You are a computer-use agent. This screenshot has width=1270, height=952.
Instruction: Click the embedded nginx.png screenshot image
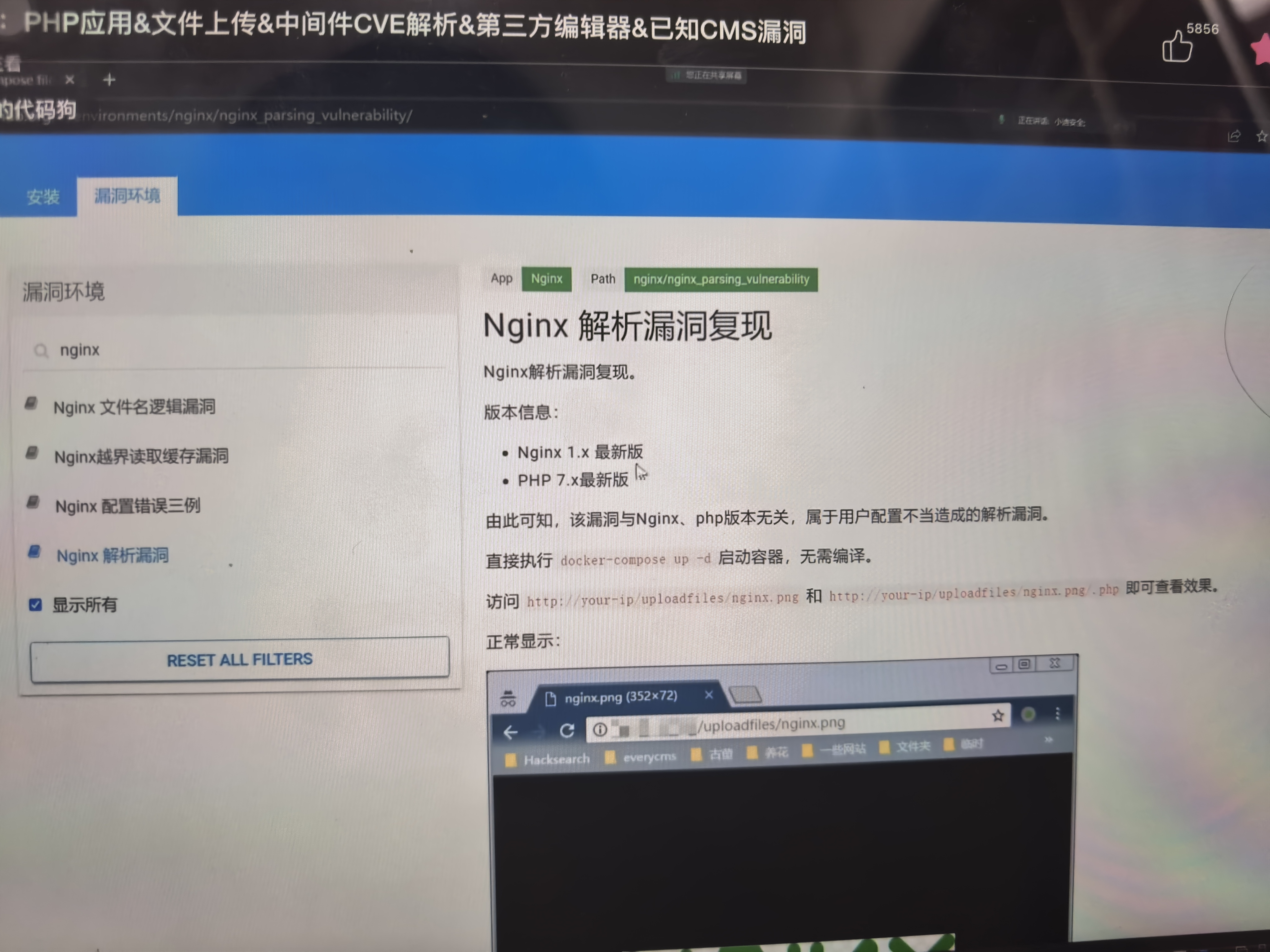(x=782, y=803)
